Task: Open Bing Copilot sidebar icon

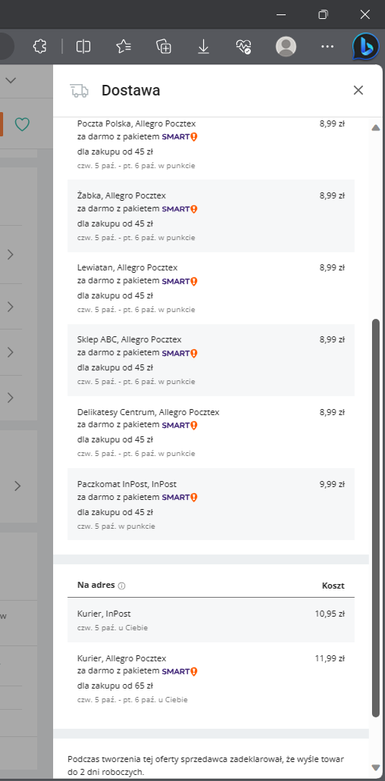Action: 365,47
